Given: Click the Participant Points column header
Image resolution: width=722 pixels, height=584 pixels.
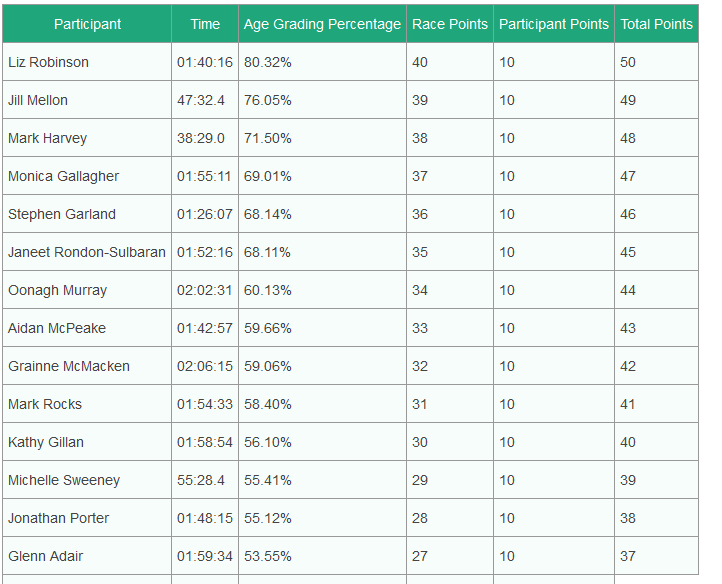Looking at the screenshot, I should tap(554, 24).
